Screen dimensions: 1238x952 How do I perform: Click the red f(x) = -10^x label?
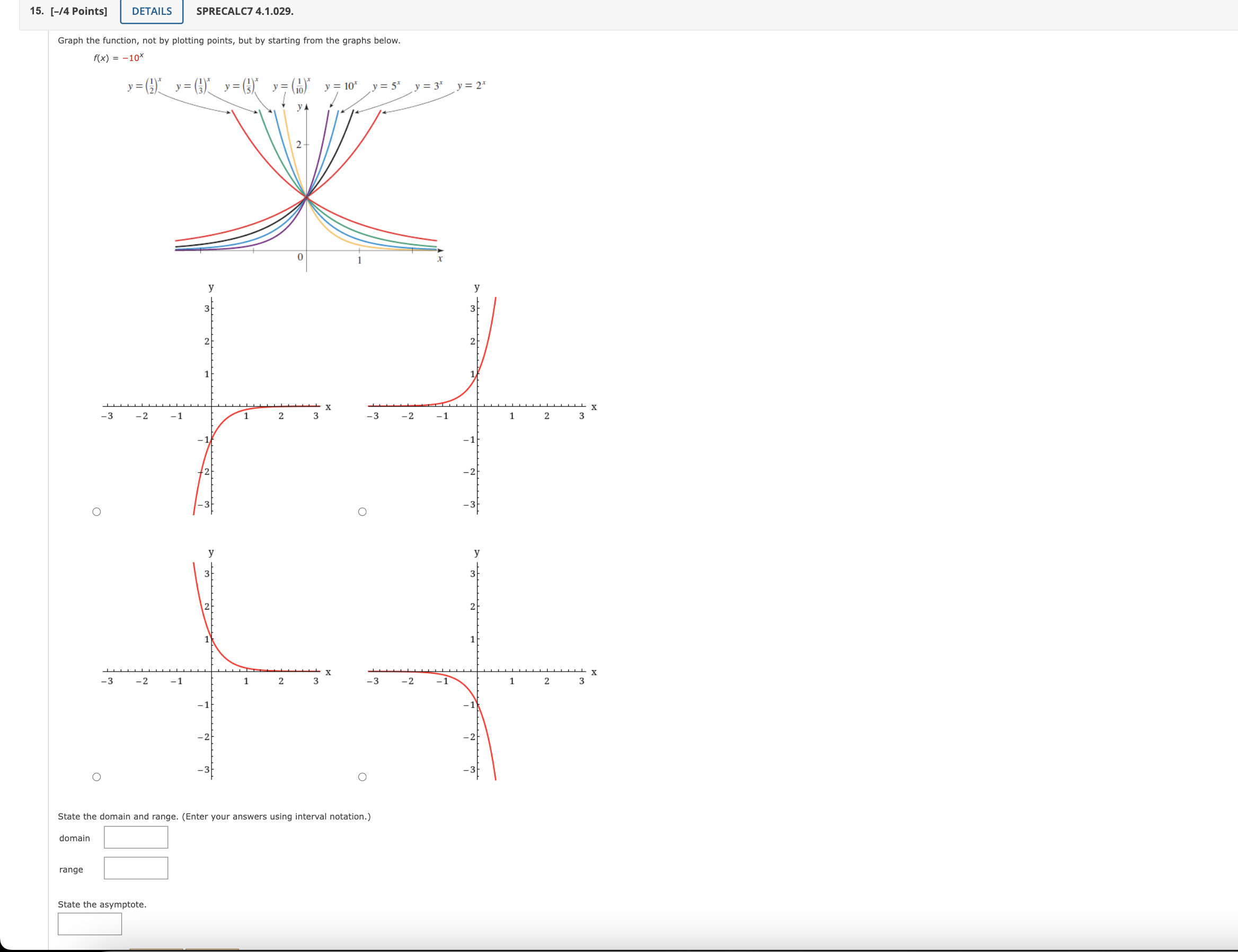119,58
